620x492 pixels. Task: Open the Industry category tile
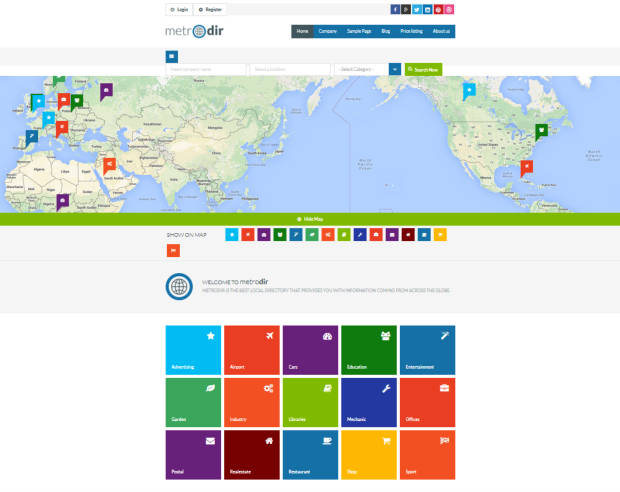(x=252, y=402)
